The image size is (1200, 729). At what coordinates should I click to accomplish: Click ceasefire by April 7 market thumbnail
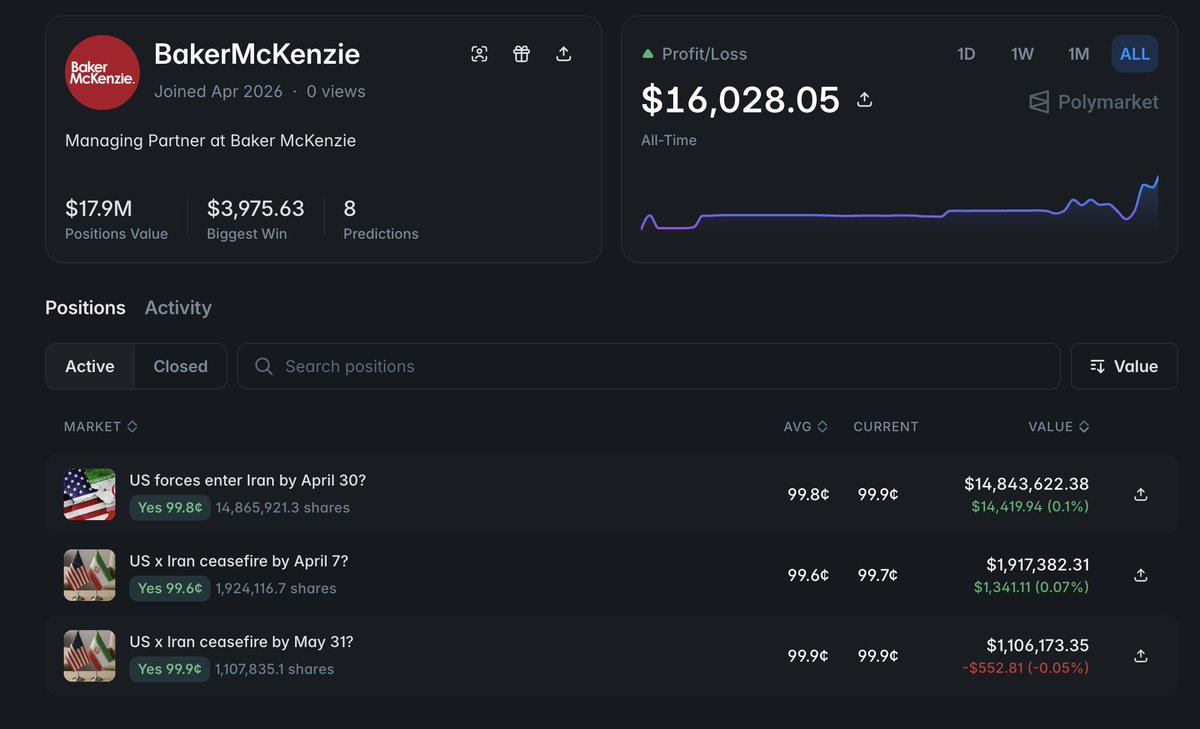(x=90, y=575)
